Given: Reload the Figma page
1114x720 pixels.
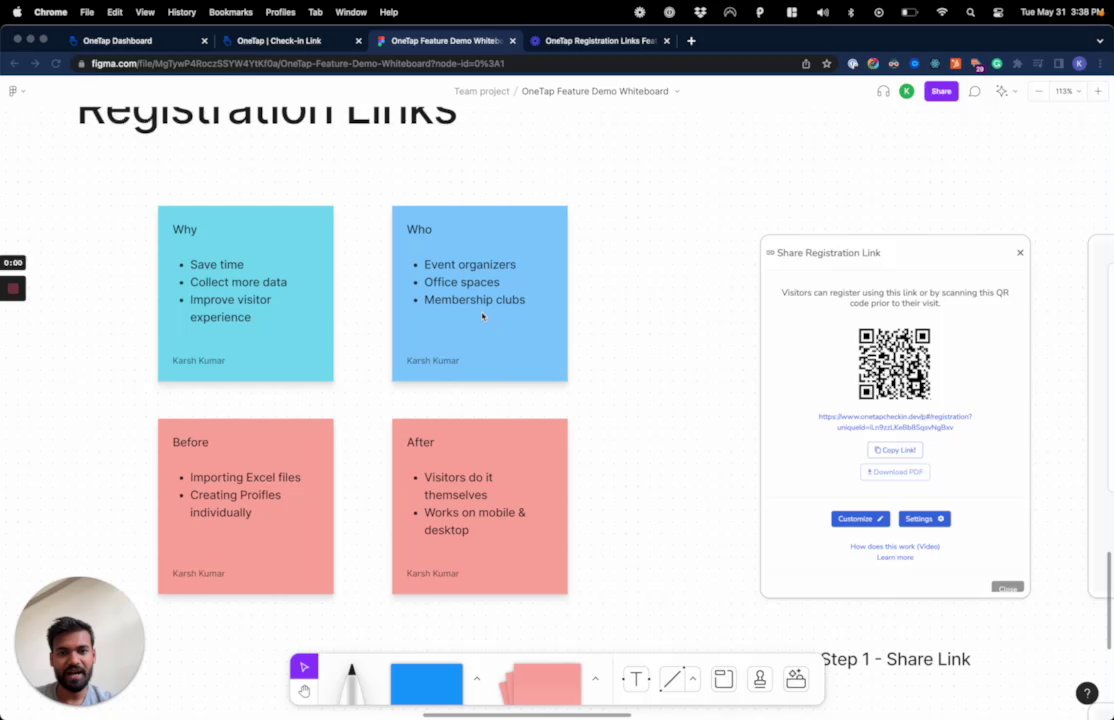Looking at the screenshot, I should [x=55, y=63].
